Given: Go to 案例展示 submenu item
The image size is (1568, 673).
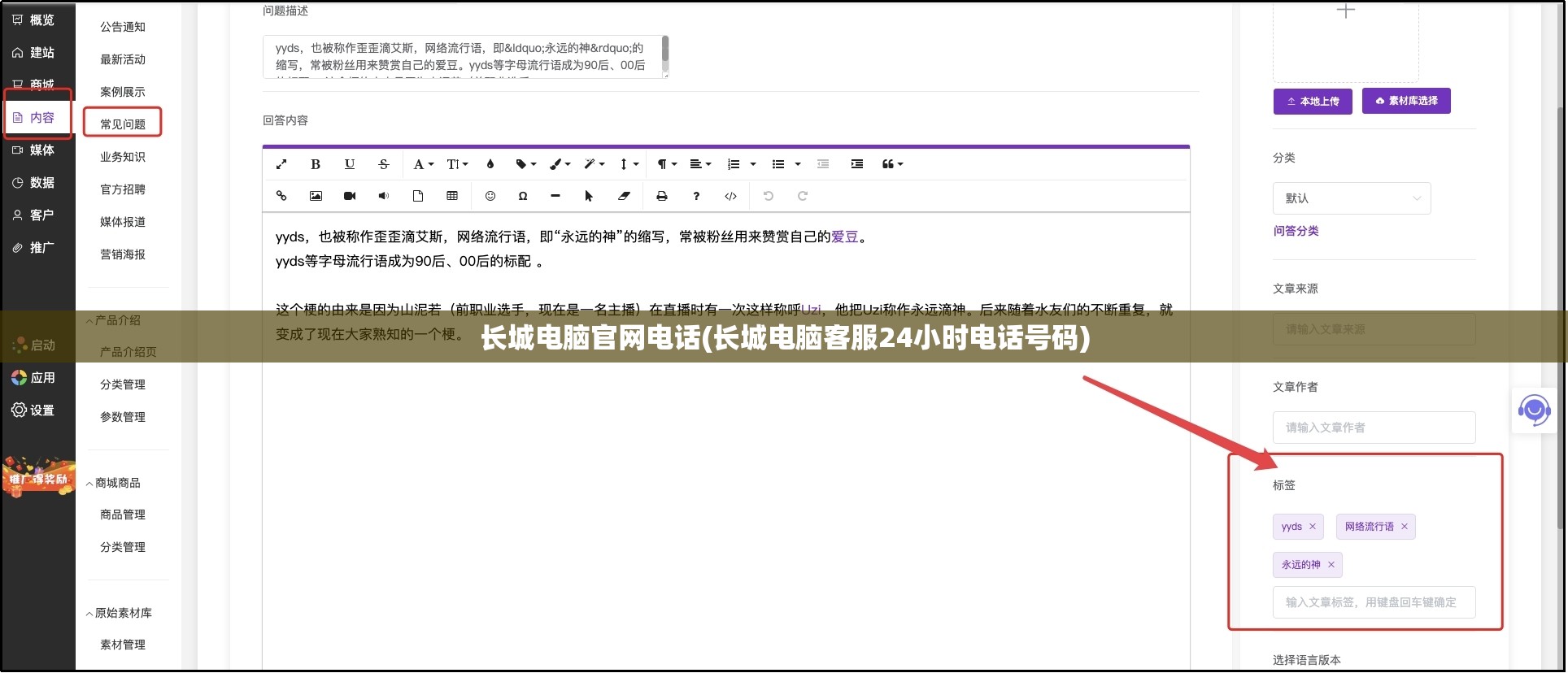Looking at the screenshot, I should [123, 92].
